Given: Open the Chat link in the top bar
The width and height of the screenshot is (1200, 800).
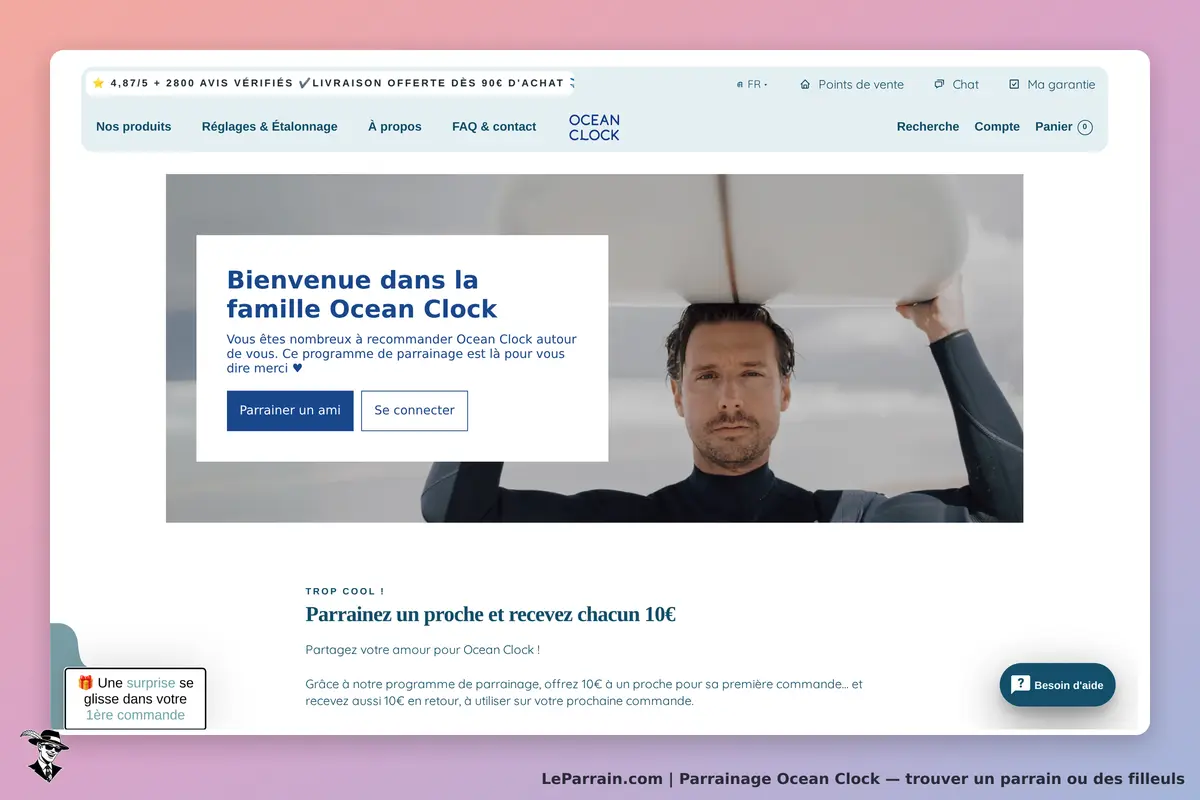Looking at the screenshot, I should click(x=966, y=85).
